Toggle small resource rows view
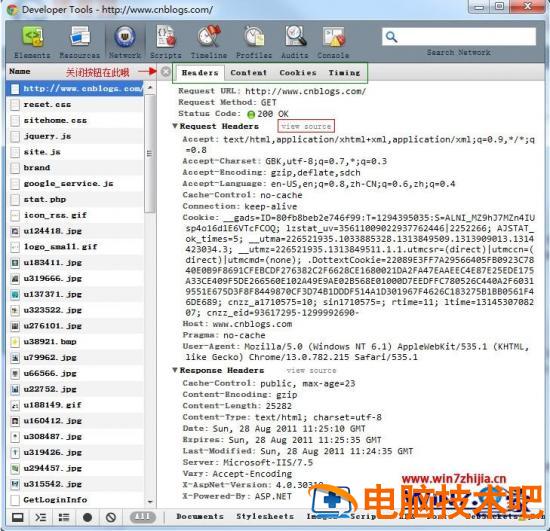 coord(64,517)
